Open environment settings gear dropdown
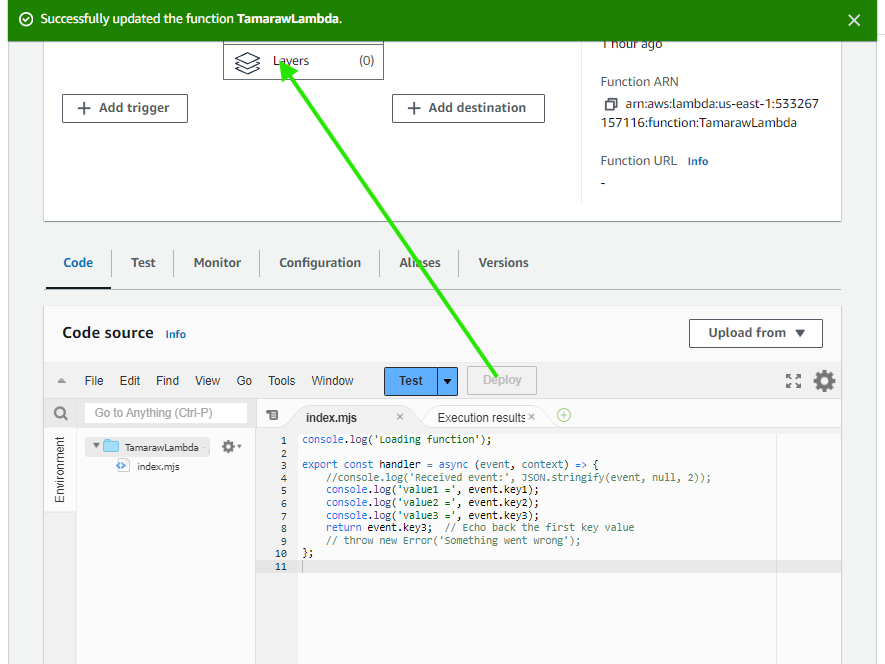Viewport: 885px width, 664px height. click(x=231, y=447)
